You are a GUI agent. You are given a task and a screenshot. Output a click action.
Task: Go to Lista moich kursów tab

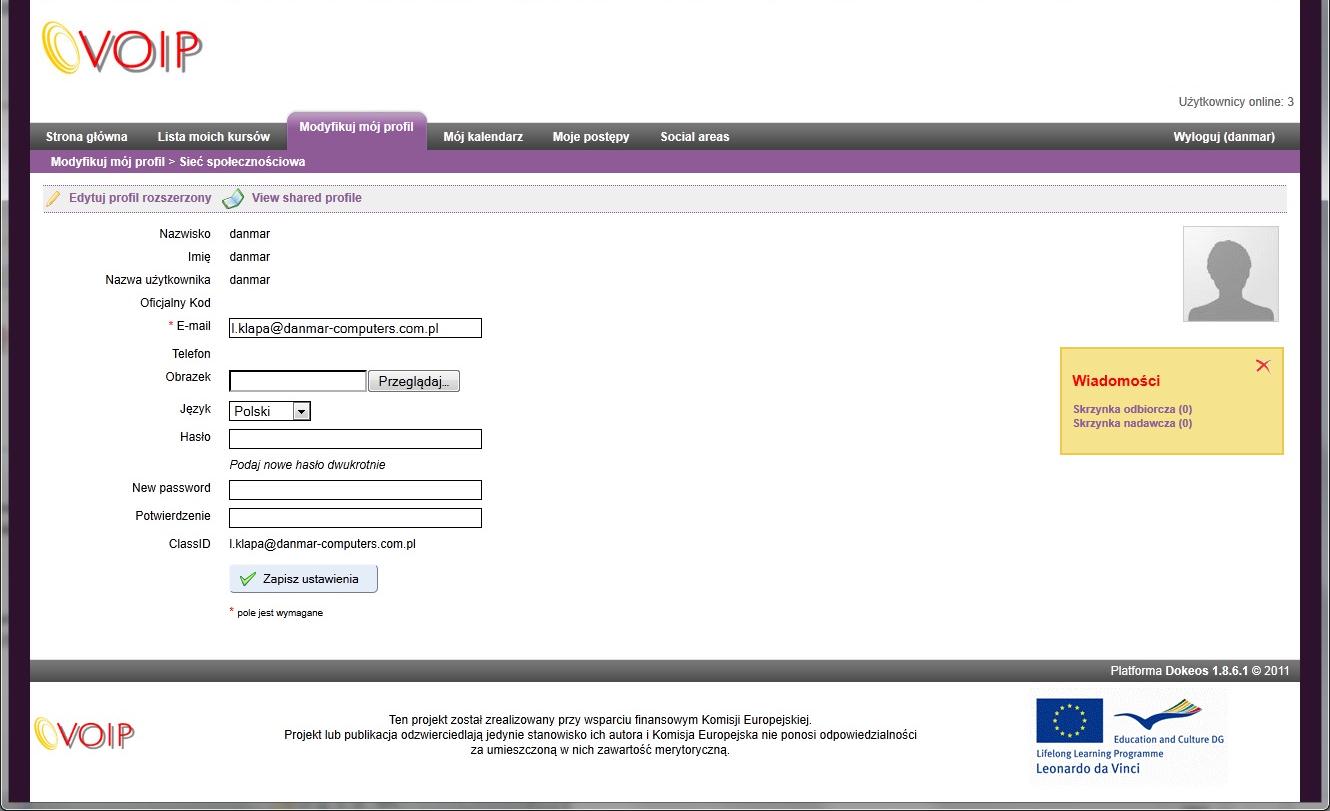[x=214, y=137]
